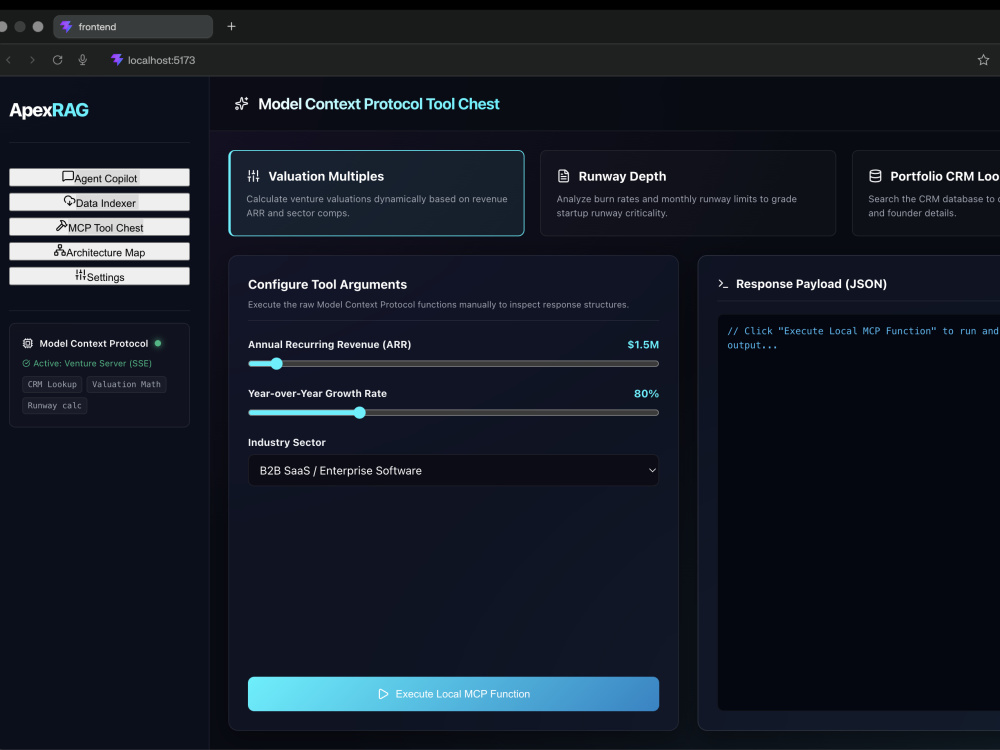
Task: Click the Model Context Protocol sidebar label
Action: tap(94, 343)
